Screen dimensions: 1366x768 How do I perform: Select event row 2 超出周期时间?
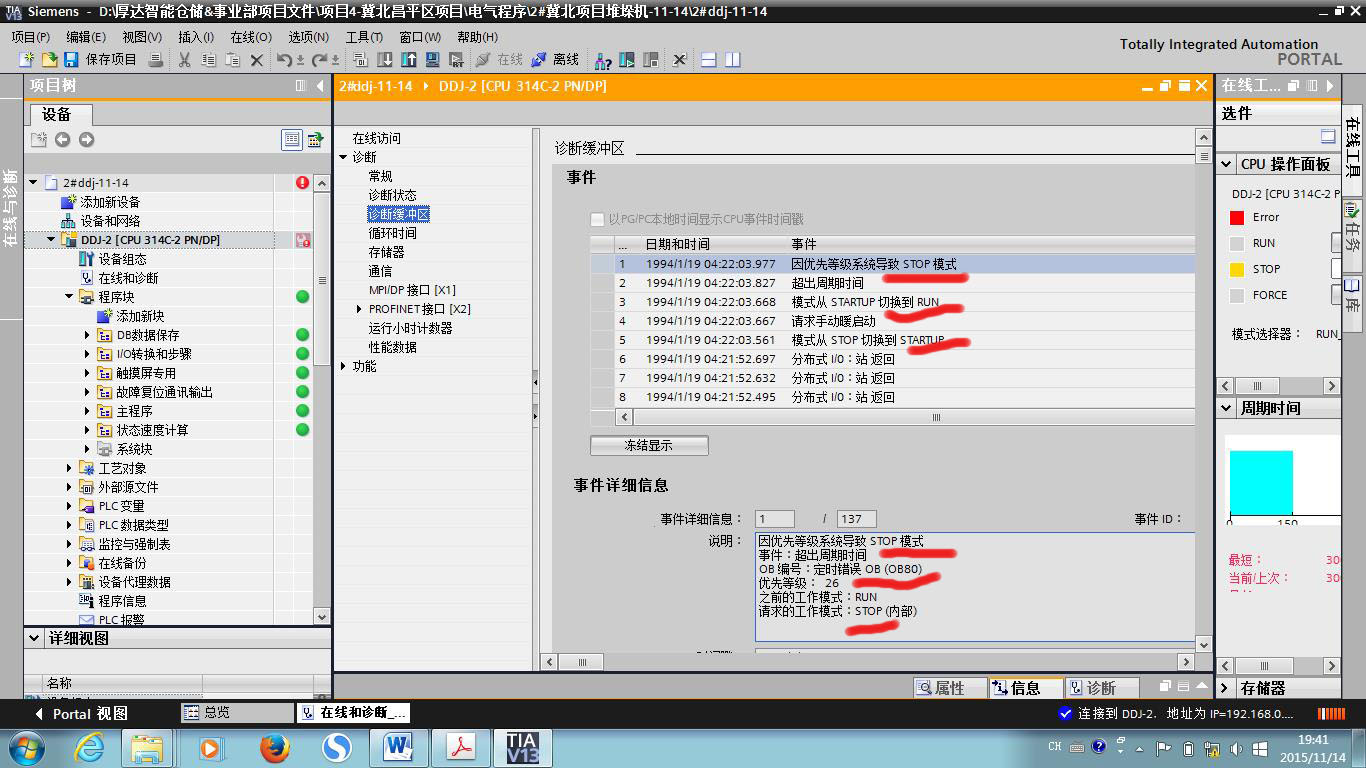tap(892, 283)
